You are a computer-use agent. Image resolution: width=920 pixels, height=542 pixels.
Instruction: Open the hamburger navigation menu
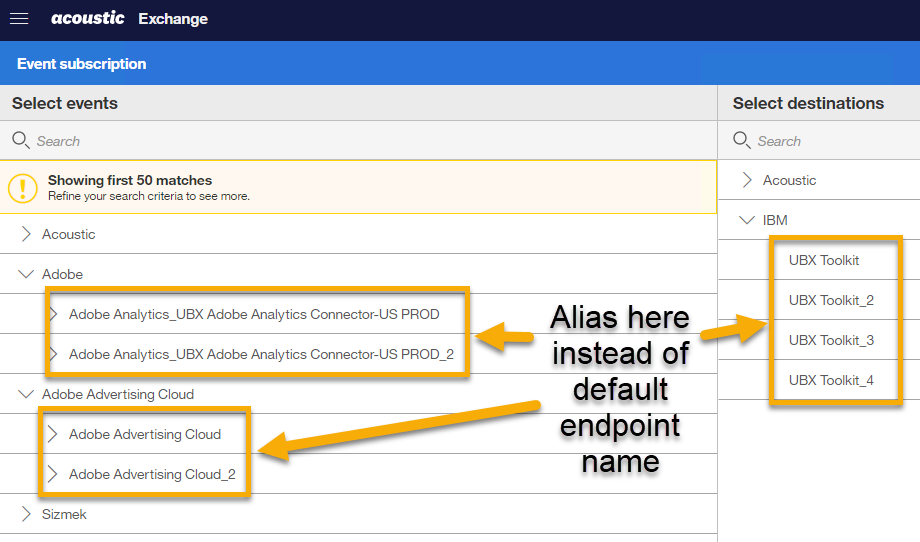point(19,19)
